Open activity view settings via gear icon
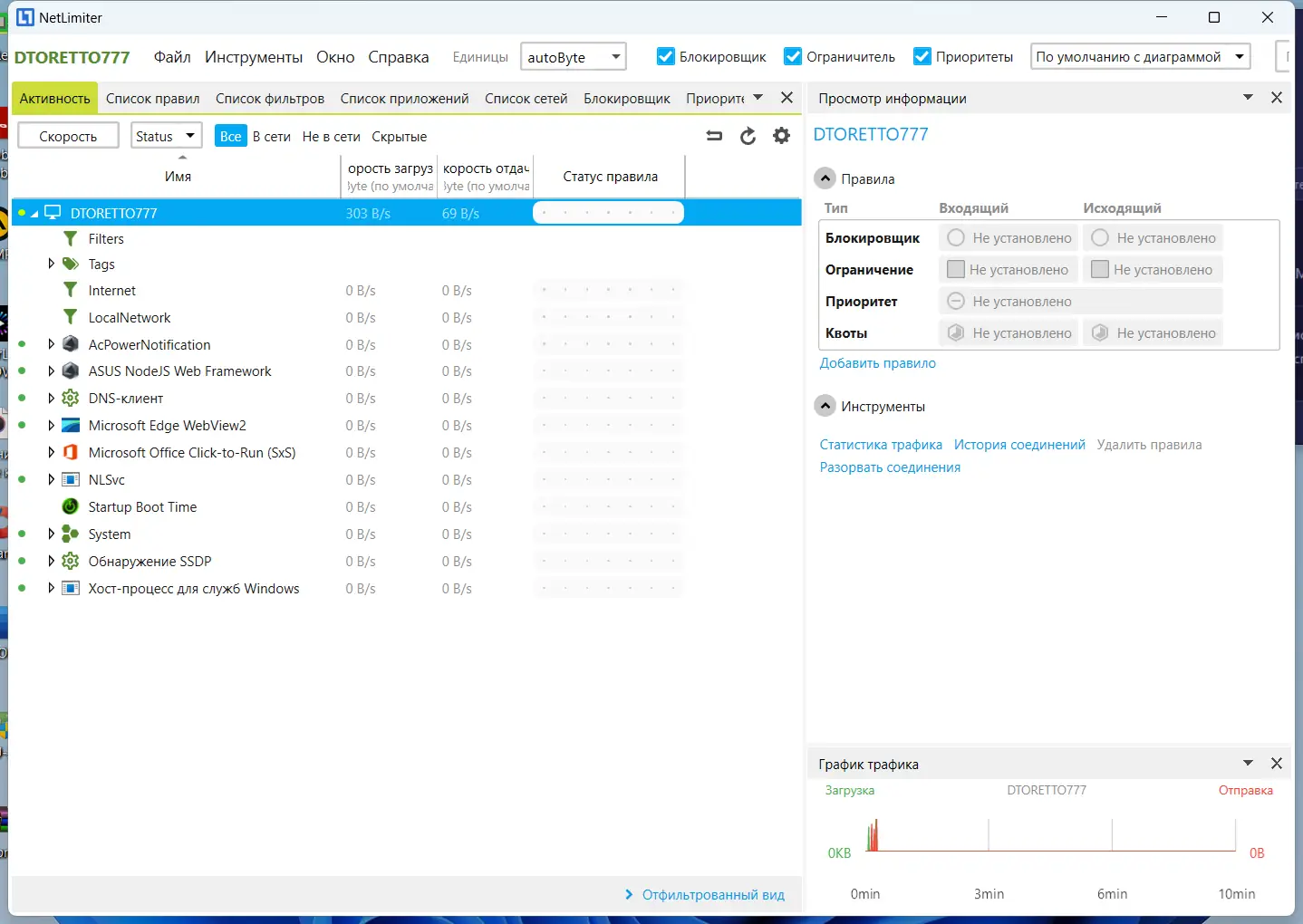Viewport: 1303px width, 924px height. tap(781, 136)
